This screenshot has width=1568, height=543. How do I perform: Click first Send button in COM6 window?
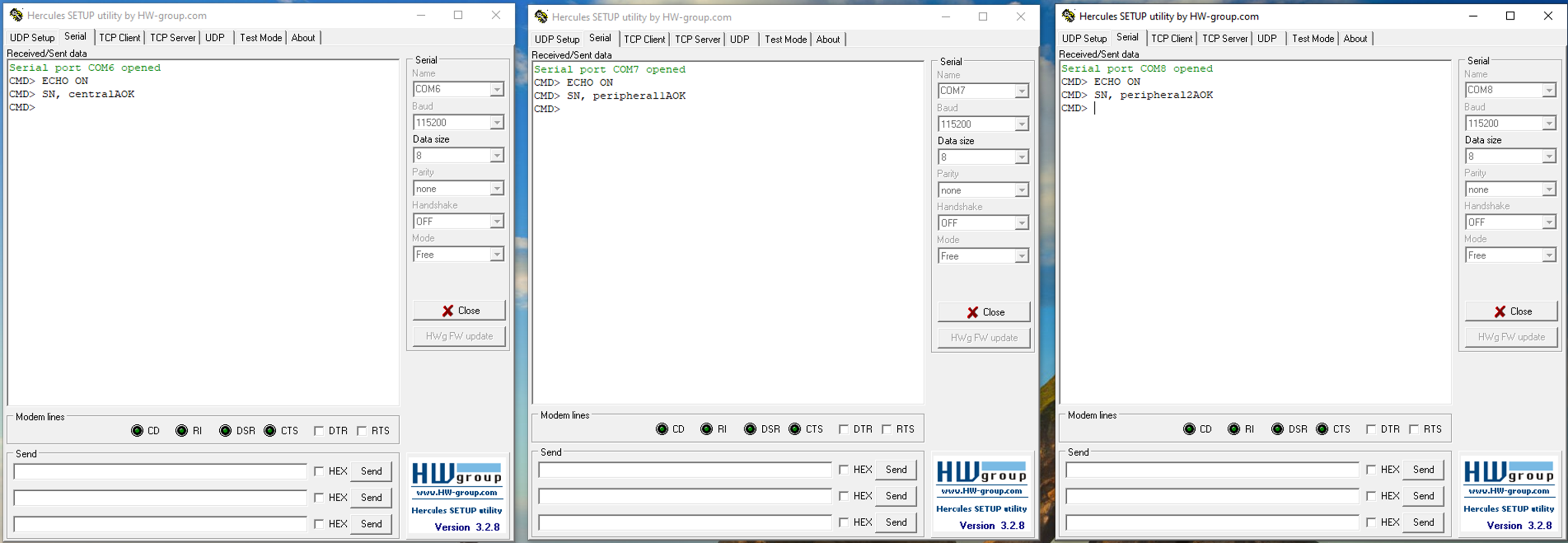click(x=371, y=471)
